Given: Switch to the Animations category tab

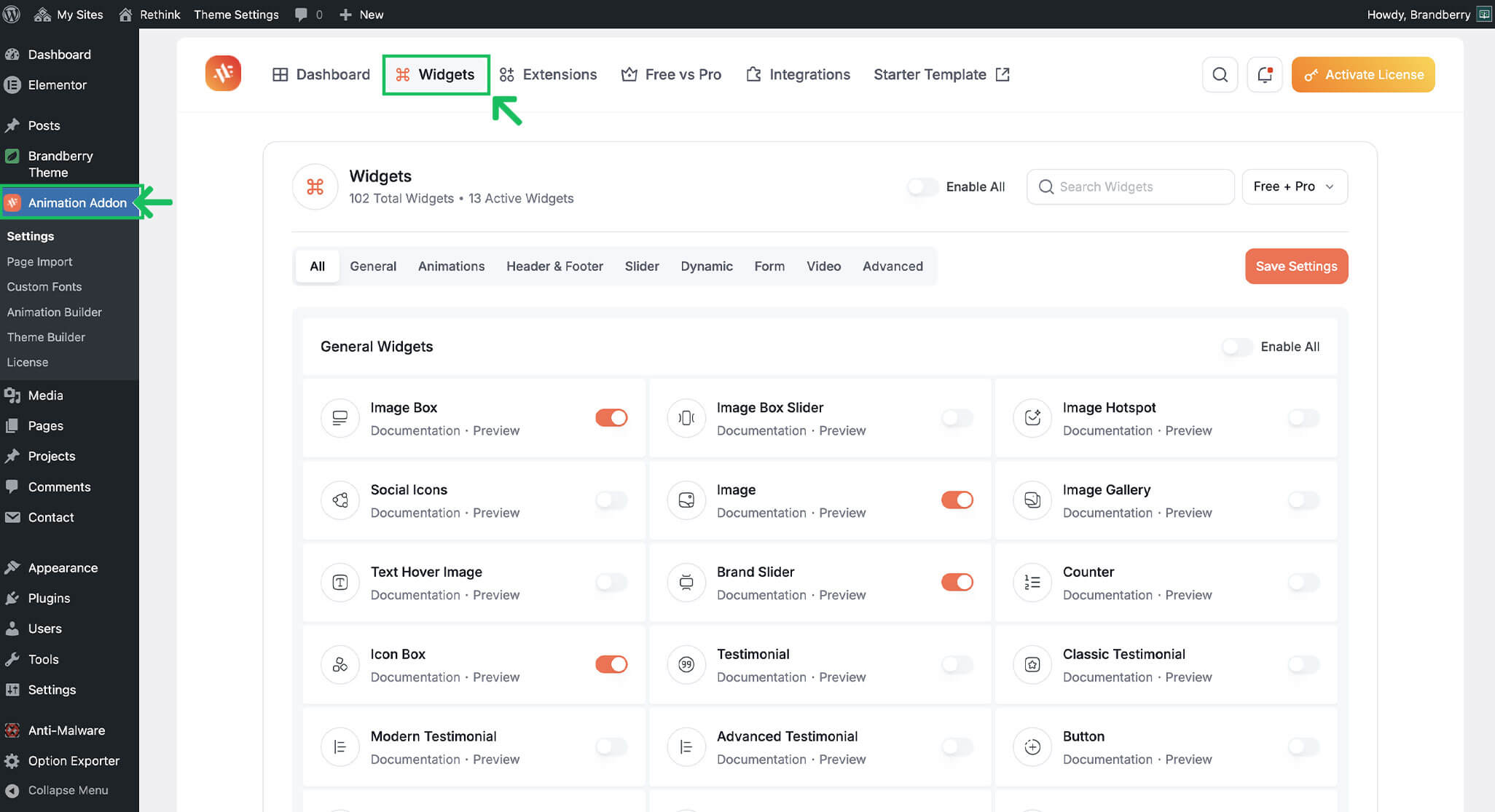Looking at the screenshot, I should [x=451, y=266].
